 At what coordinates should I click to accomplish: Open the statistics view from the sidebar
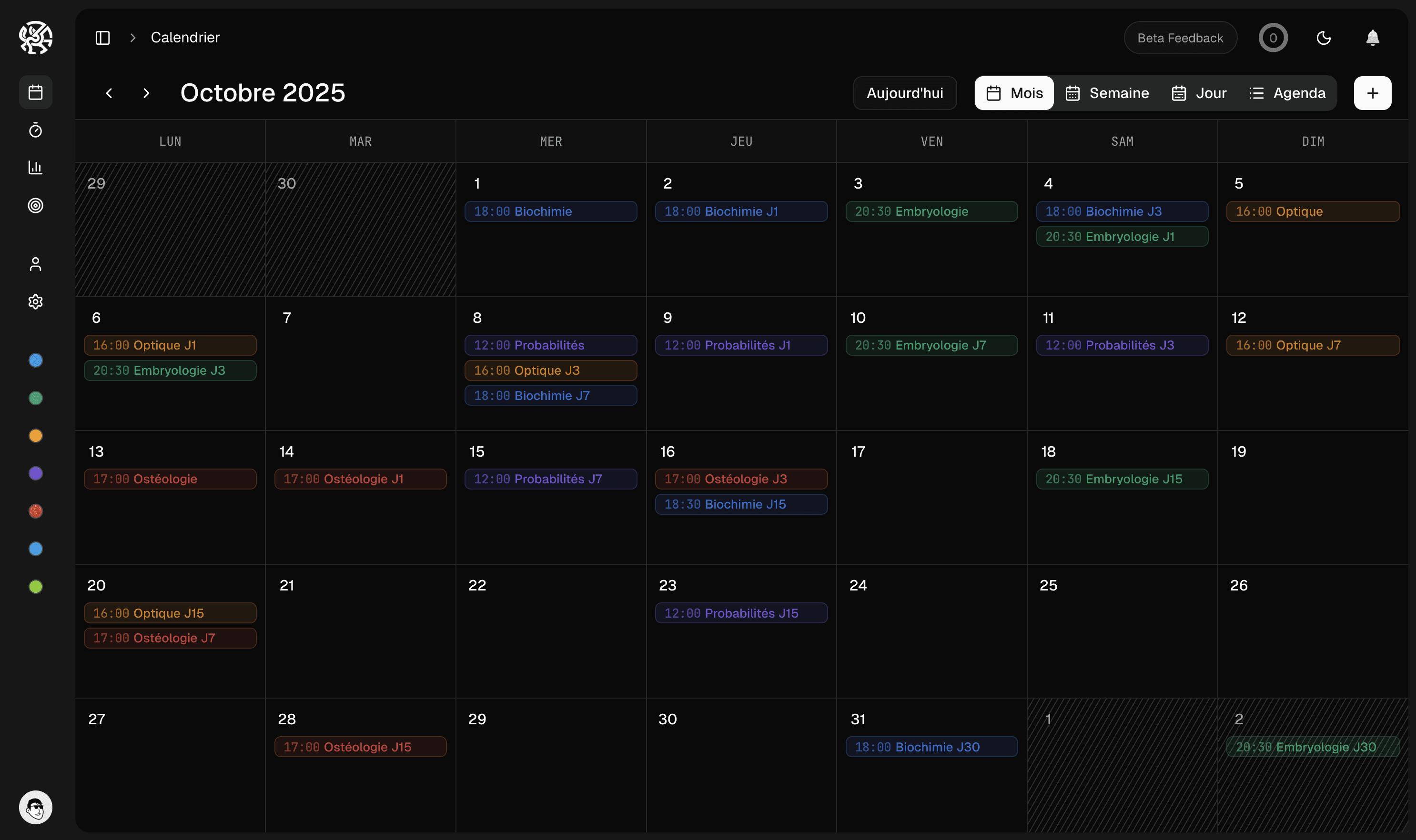35,167
